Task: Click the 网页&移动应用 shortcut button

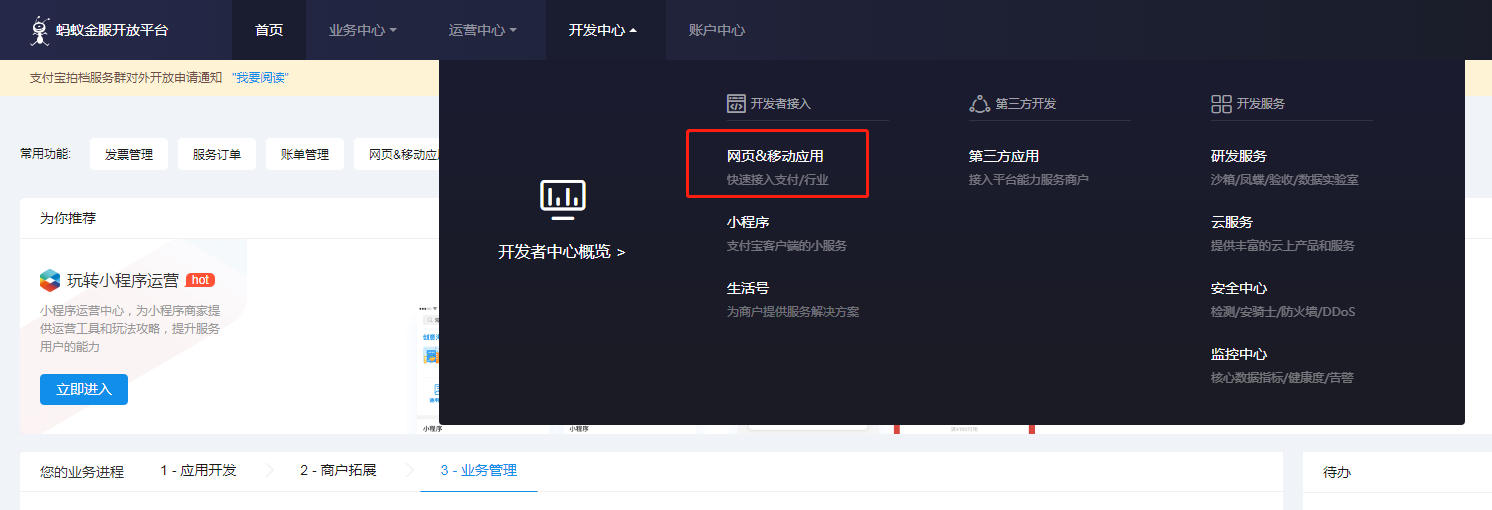Action: (x=397, y=154)
